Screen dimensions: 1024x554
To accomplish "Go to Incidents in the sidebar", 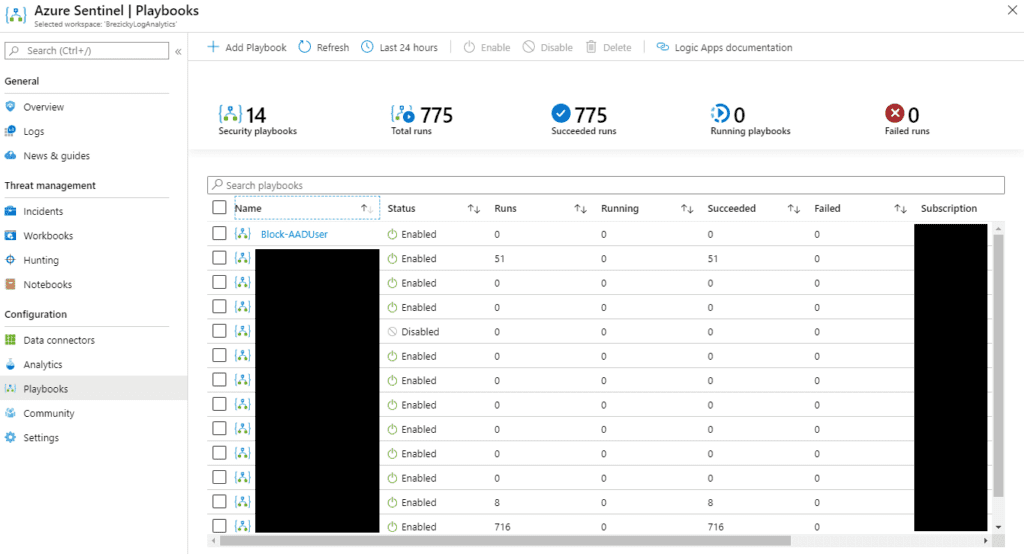I will click(43, 211).
